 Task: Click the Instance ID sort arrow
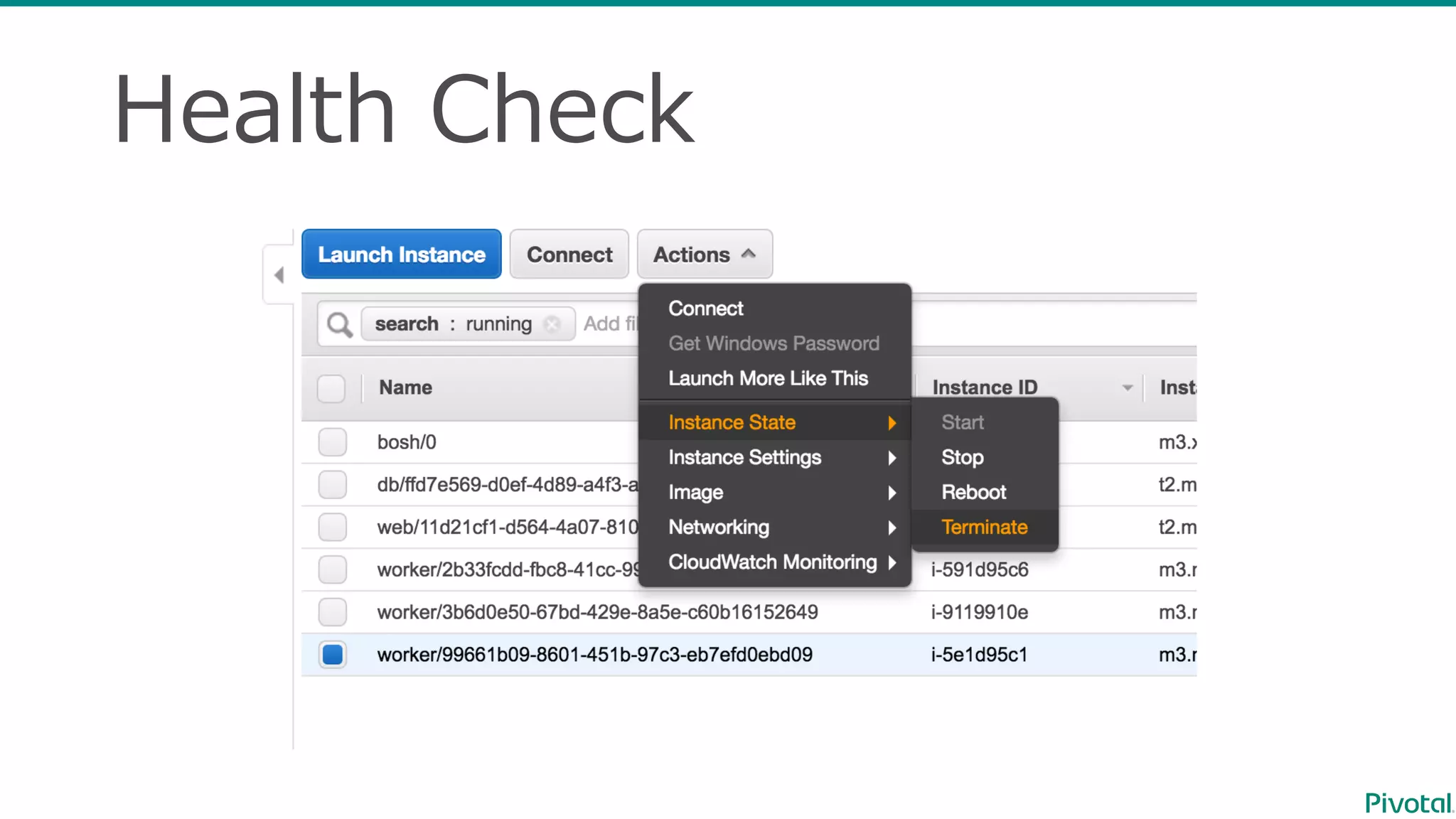[x=1127, y=387]
